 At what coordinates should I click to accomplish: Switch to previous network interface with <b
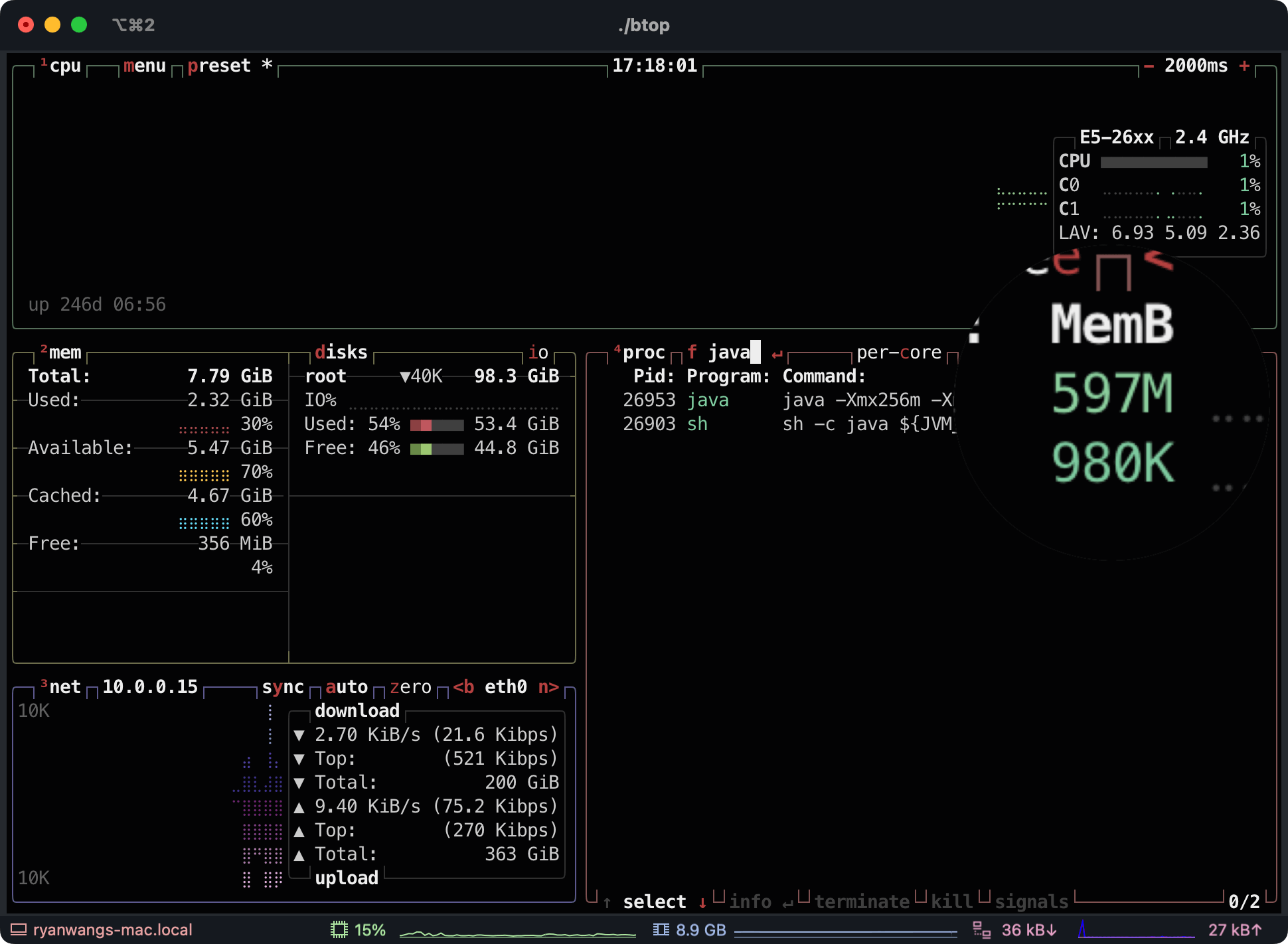click(463, 687)
